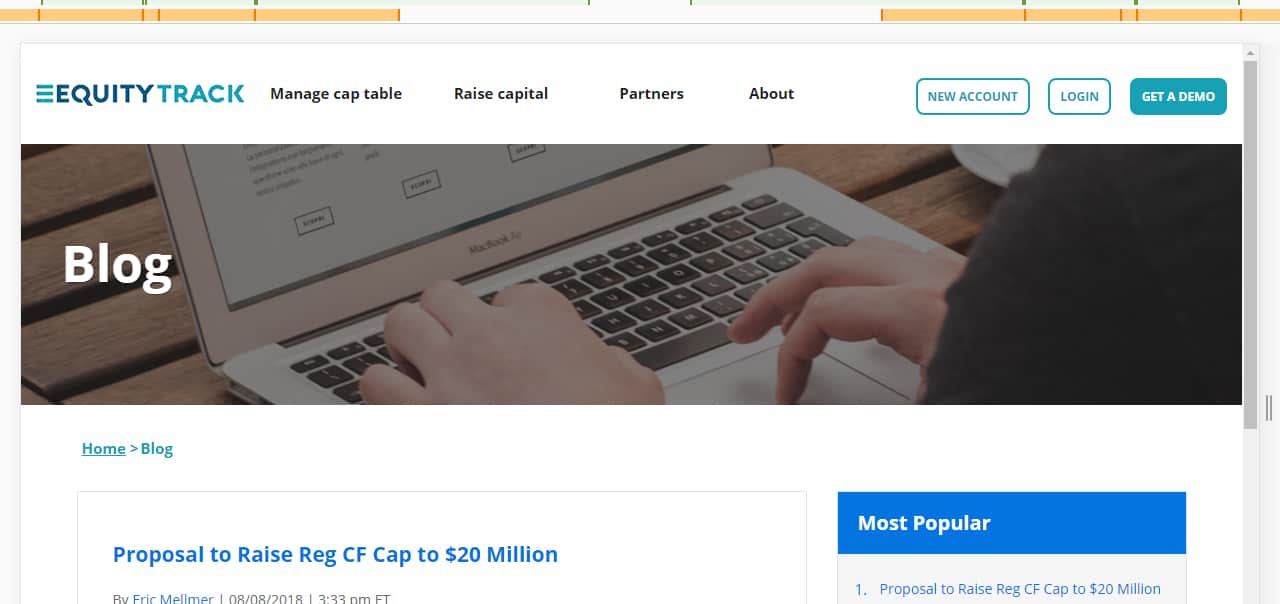Open first Most Popular list item link
The width and height of the screenshot is (1280, 604).
(x=1020, y=589)
